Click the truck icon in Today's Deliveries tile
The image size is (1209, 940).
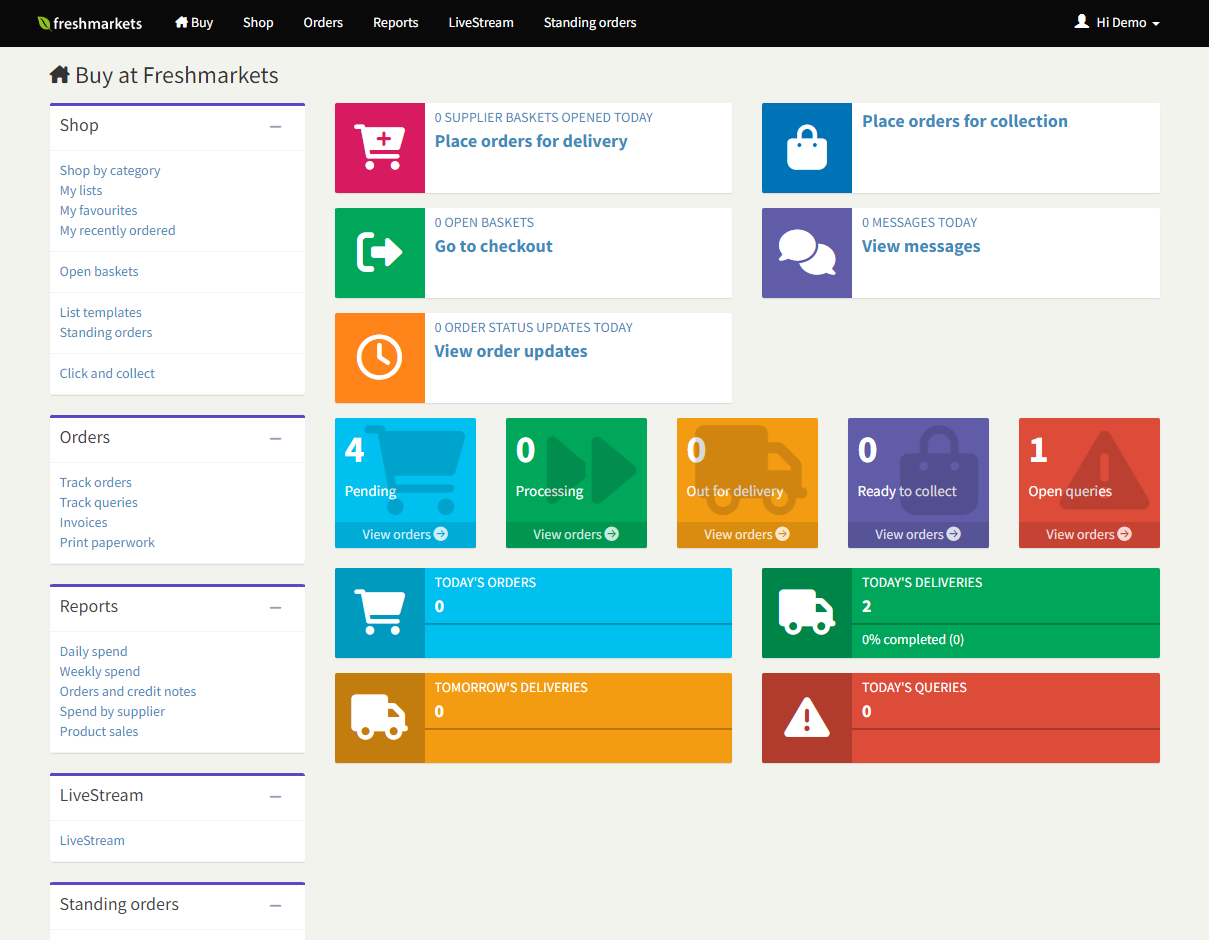point(807,613)
